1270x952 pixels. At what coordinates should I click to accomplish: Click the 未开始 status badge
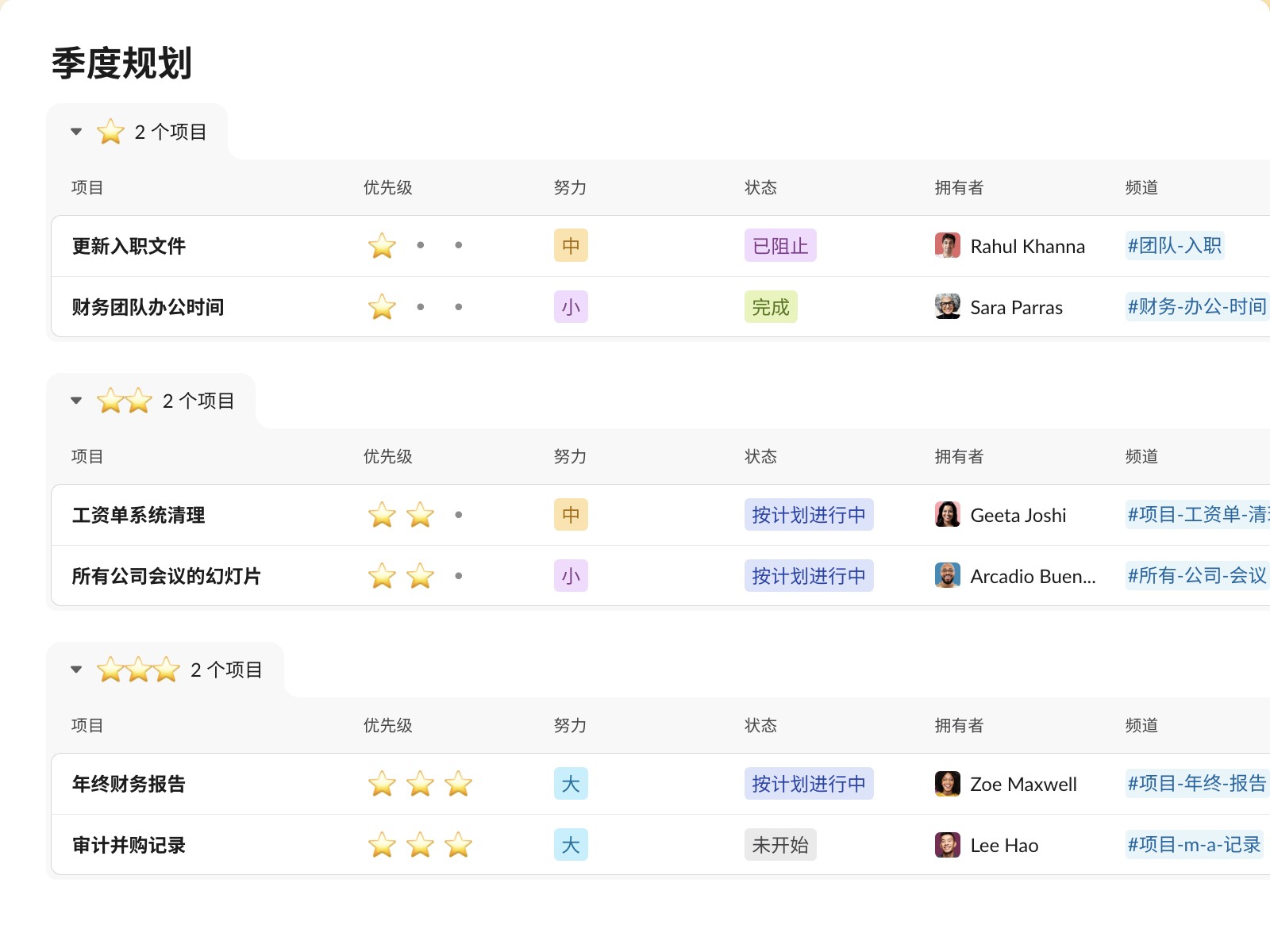pos(779,845)
